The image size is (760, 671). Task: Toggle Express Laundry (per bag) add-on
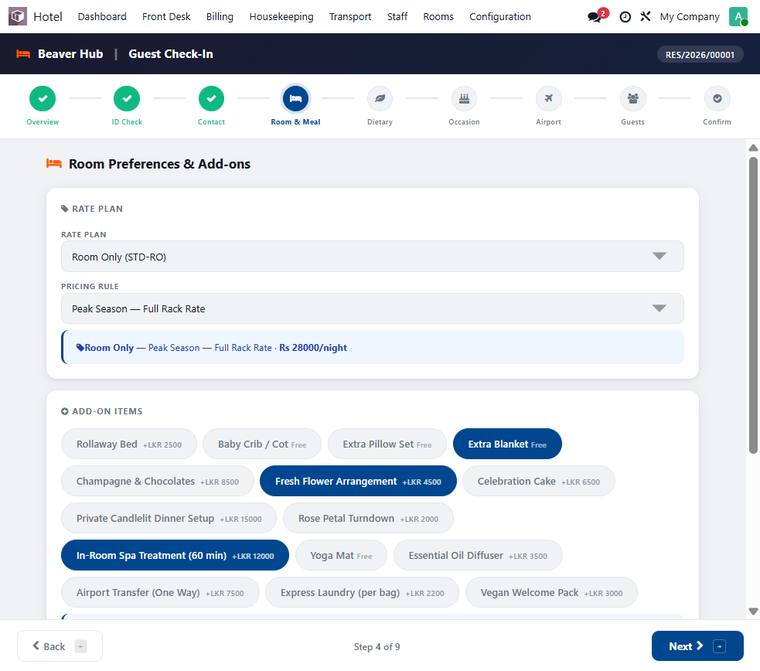click(362, 592)
